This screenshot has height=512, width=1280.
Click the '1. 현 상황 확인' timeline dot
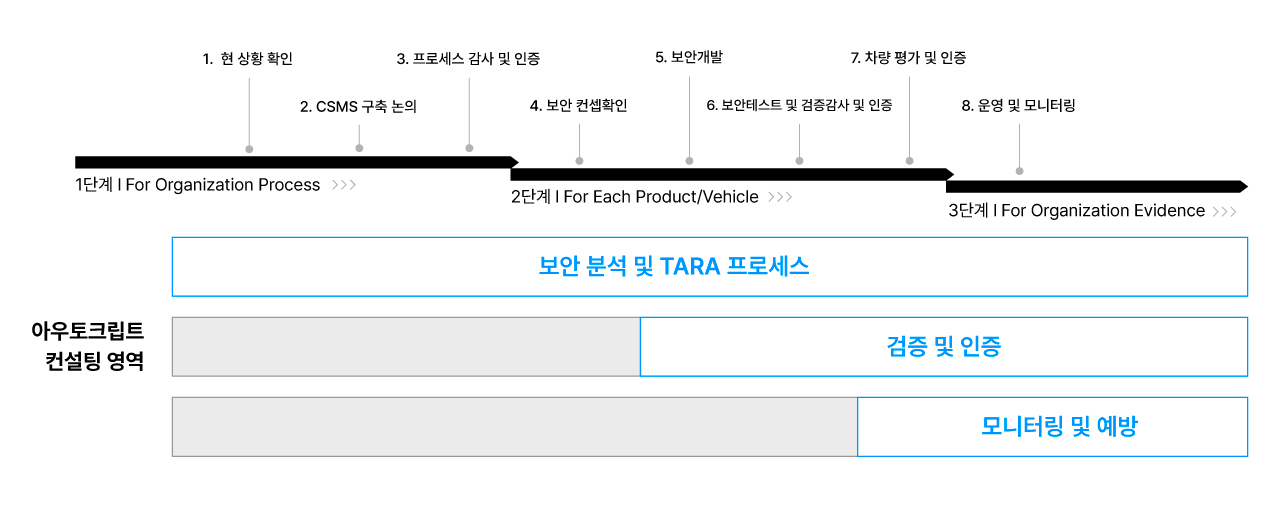click(249, 149)
